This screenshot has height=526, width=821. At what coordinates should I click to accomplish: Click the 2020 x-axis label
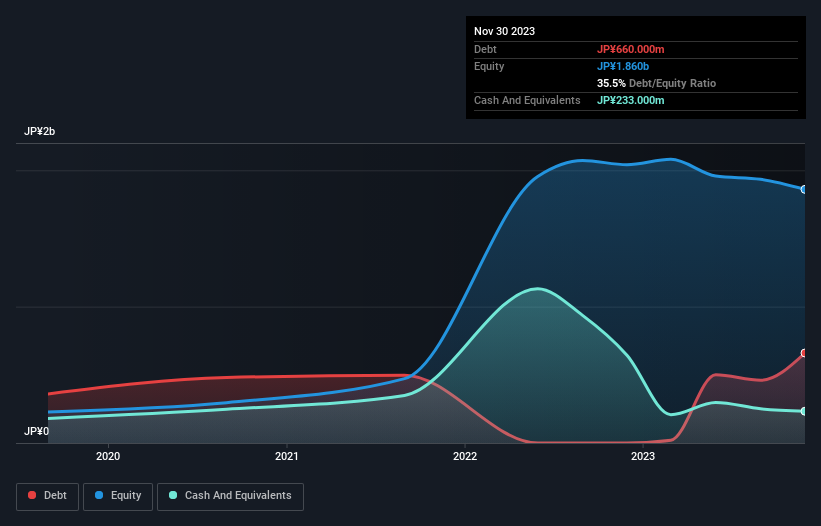point(108,456)
